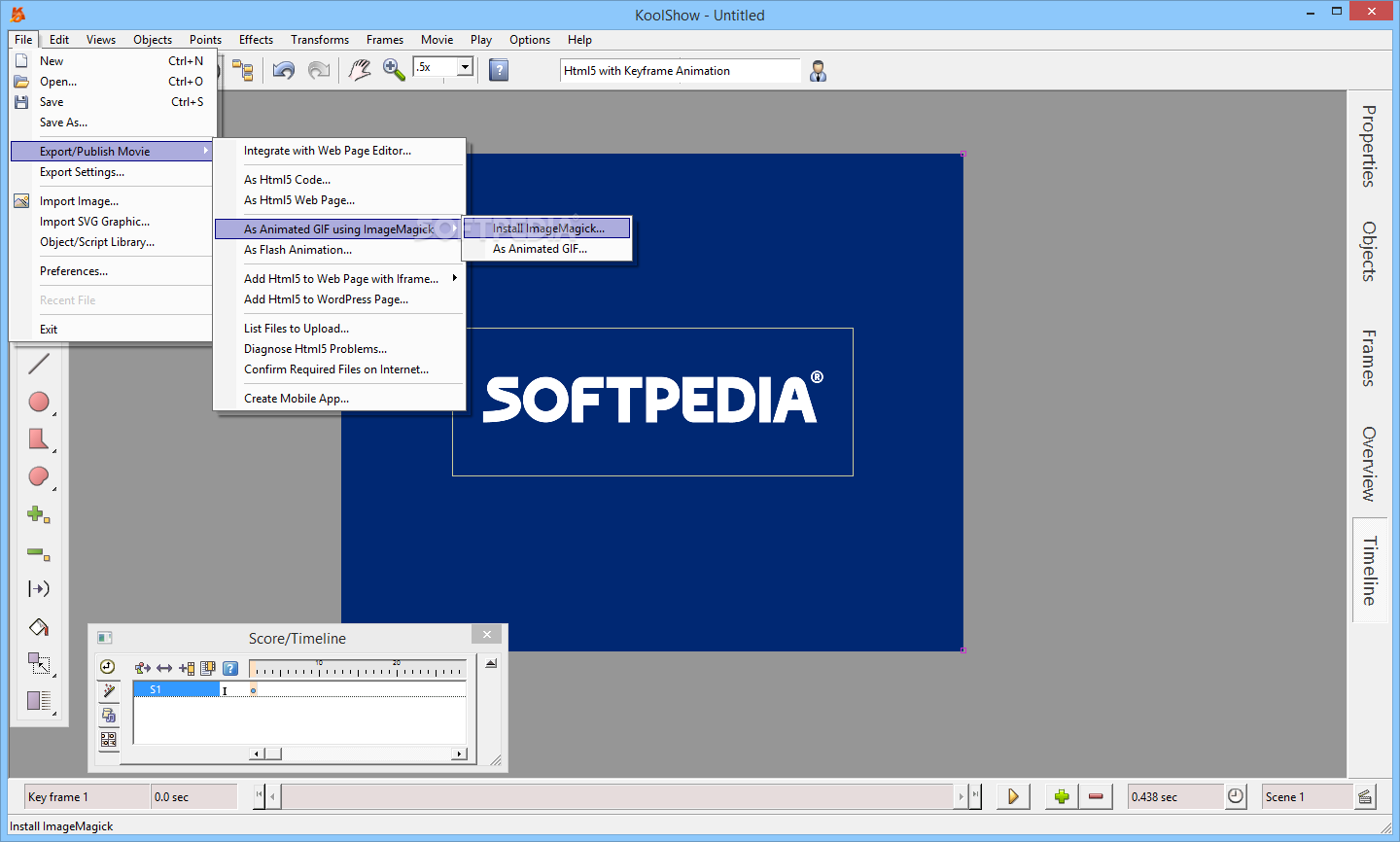Image resolution: width=1400 pixels, height=842 pixels.
Task: Select the text block tool
Action: coord(39,700)
